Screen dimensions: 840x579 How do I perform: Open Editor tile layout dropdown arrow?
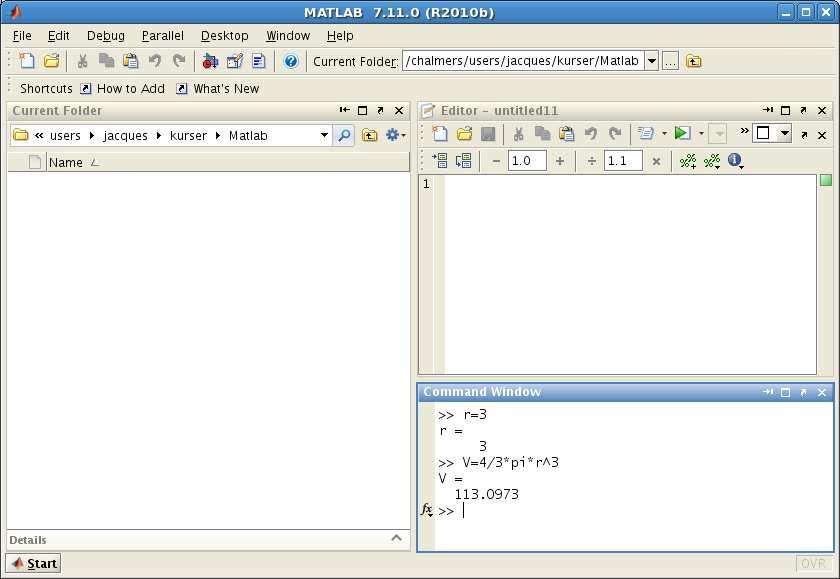784,133
